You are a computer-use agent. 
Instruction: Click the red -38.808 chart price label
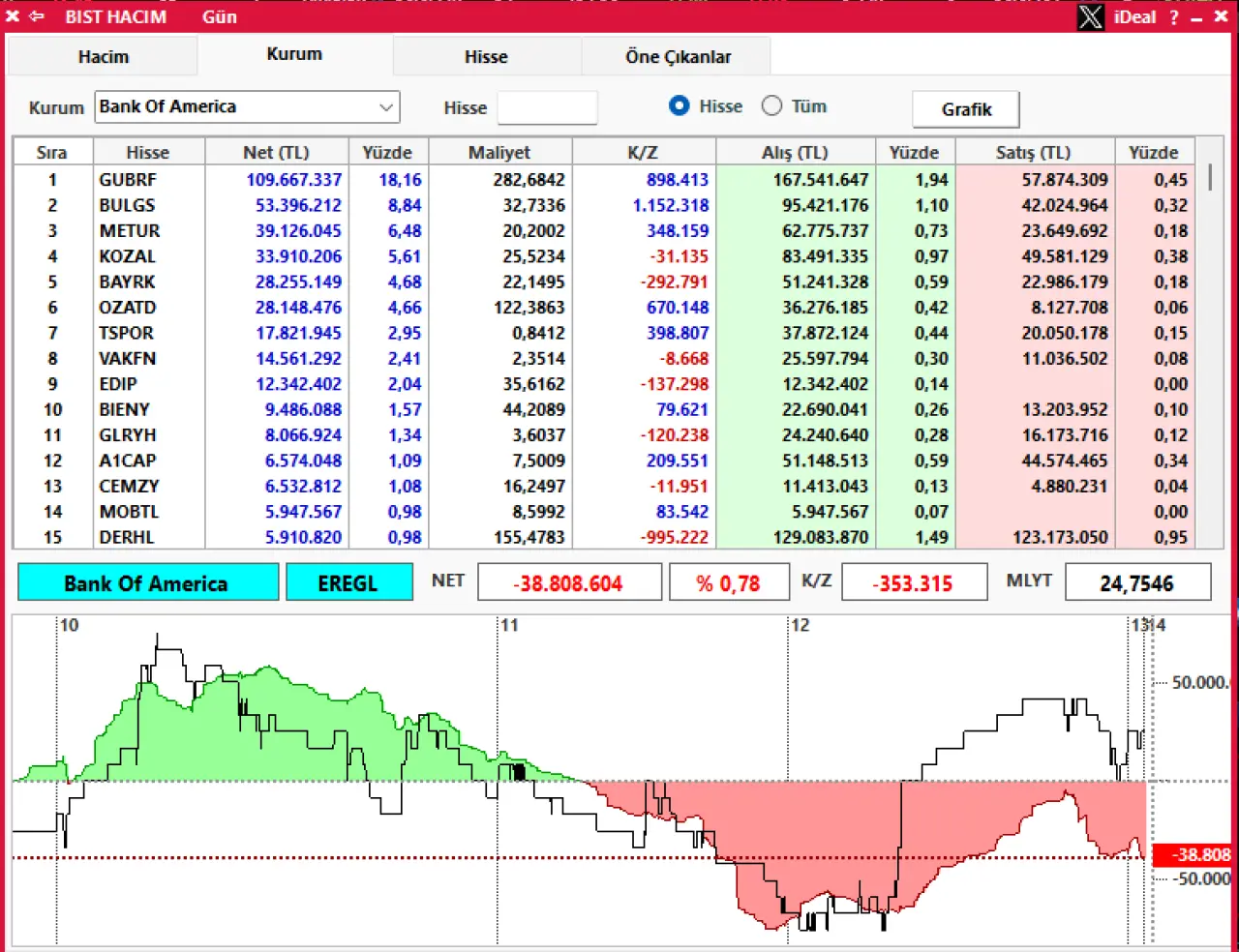[1193, 855]
